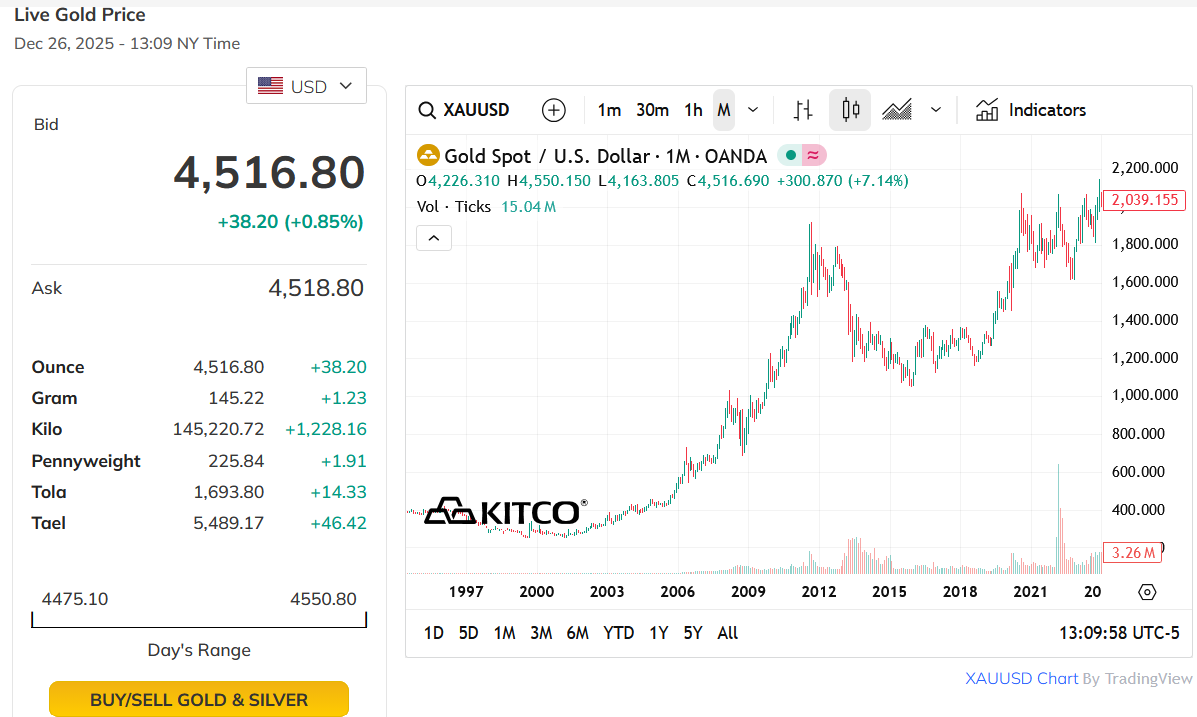
Task: Click the 13:09:58 UTC-5 timezone selector
Action: pyautogui.click(x=1119, y=633)
